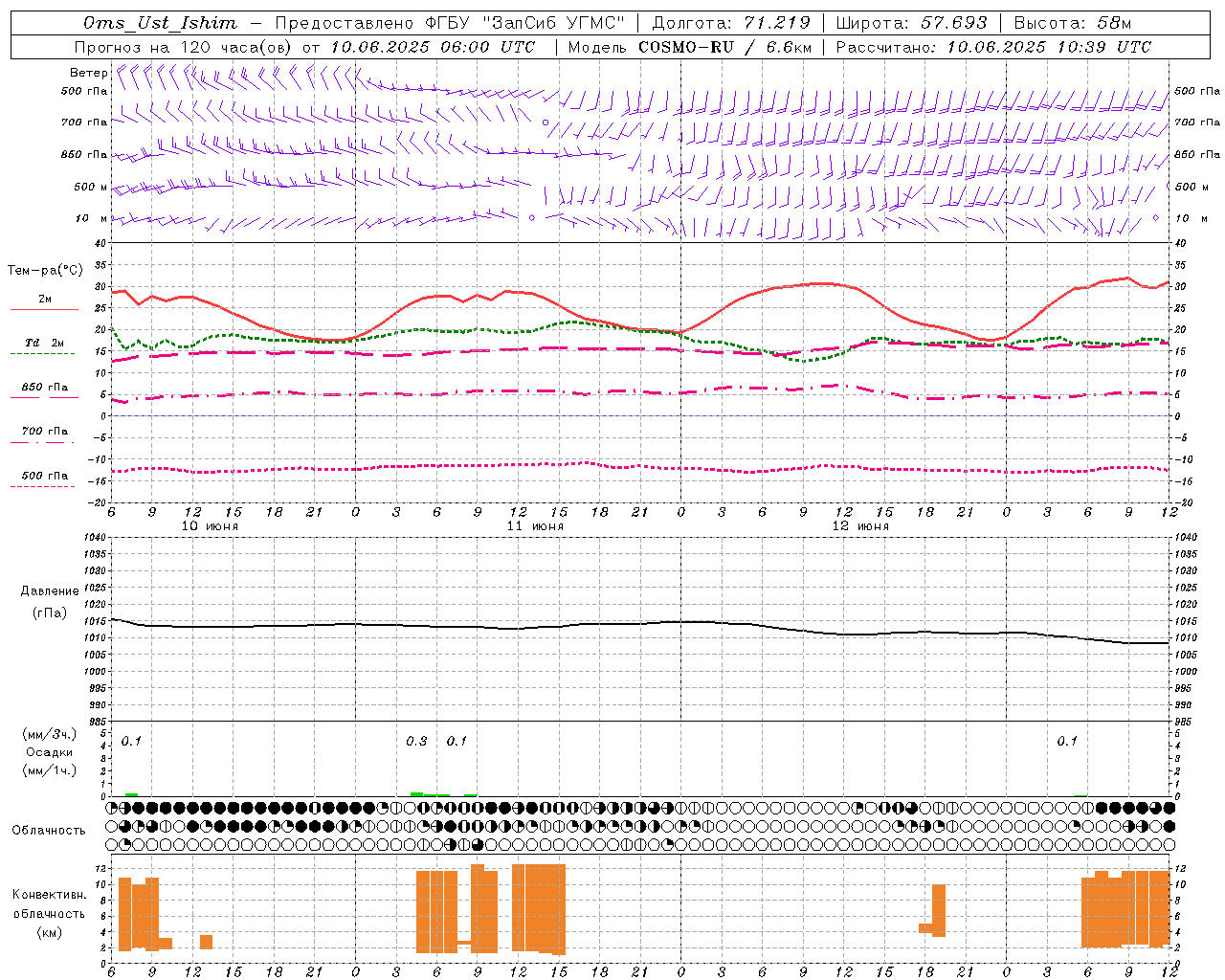
Task: Click the "700 гПа" temperature legend label
Action: tap(45, 431)
